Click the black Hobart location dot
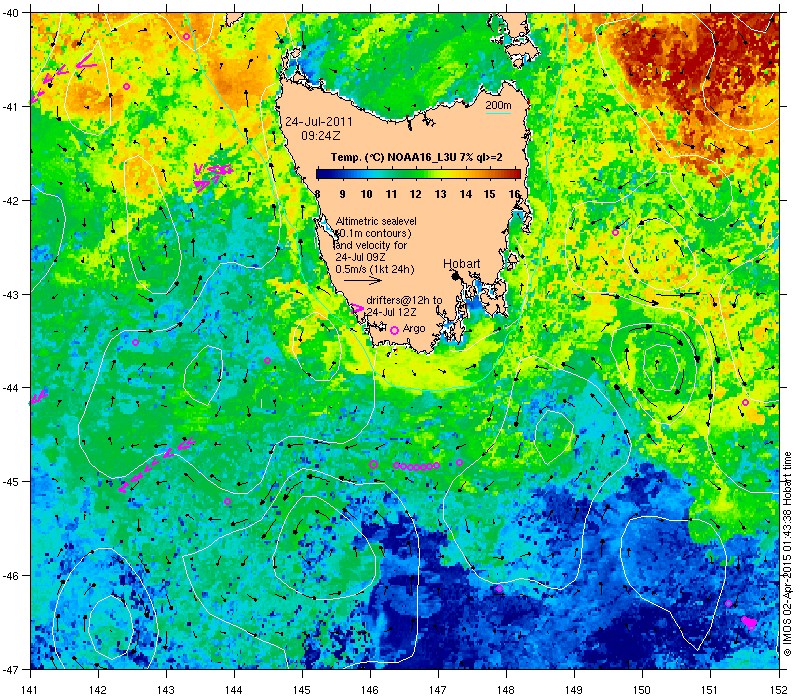 455,276
